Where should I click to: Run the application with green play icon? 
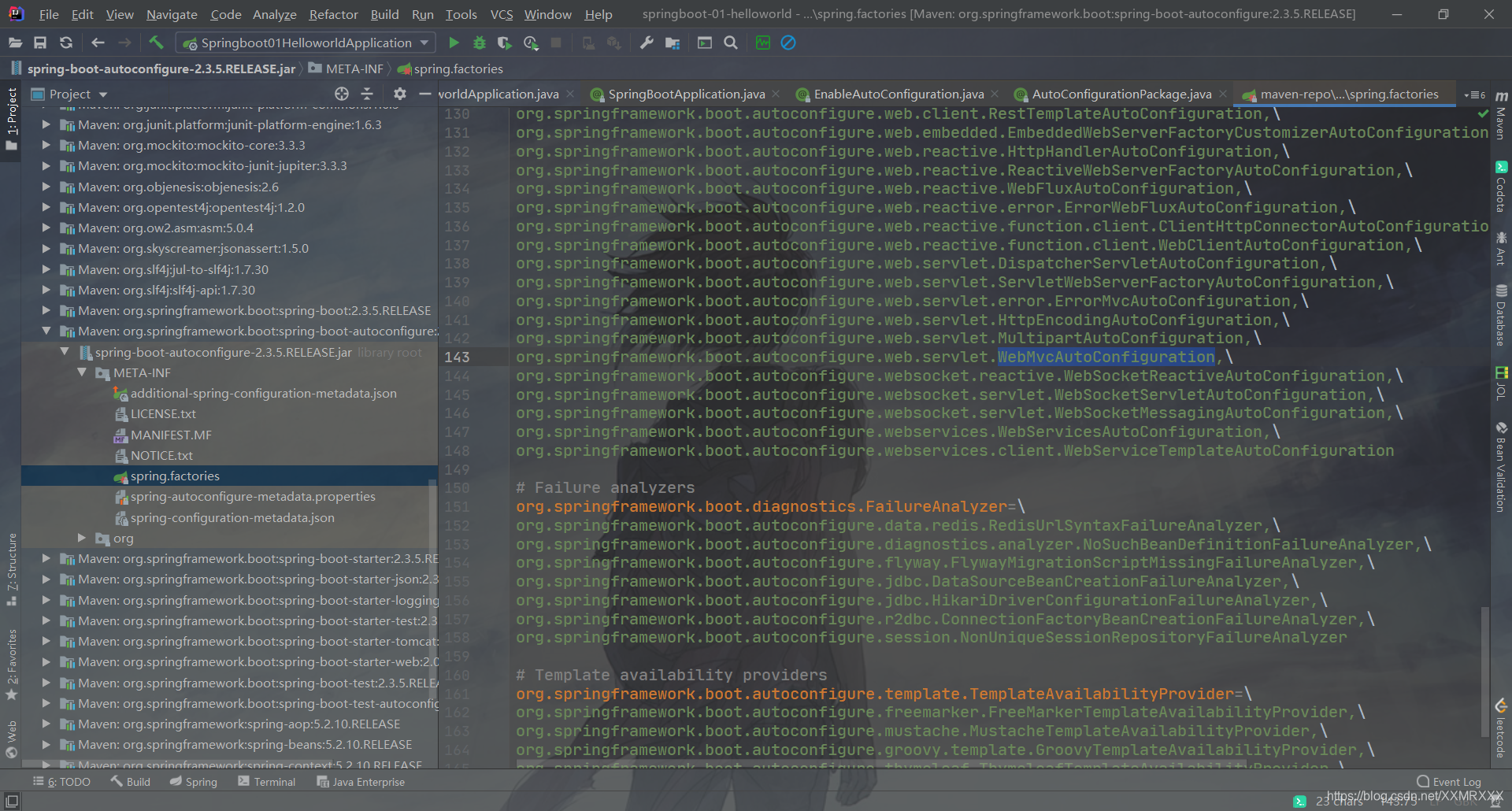tap(454, 43)
